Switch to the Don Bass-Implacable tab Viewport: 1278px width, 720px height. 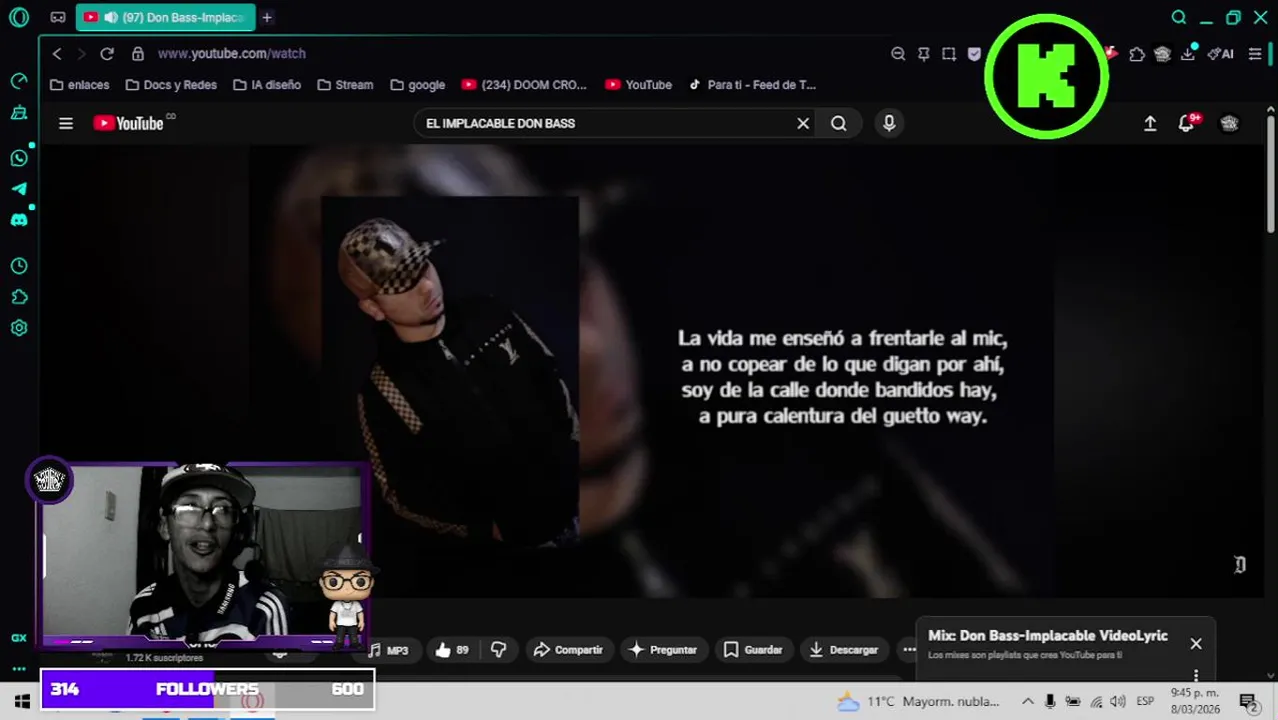(x=165, y=18)
